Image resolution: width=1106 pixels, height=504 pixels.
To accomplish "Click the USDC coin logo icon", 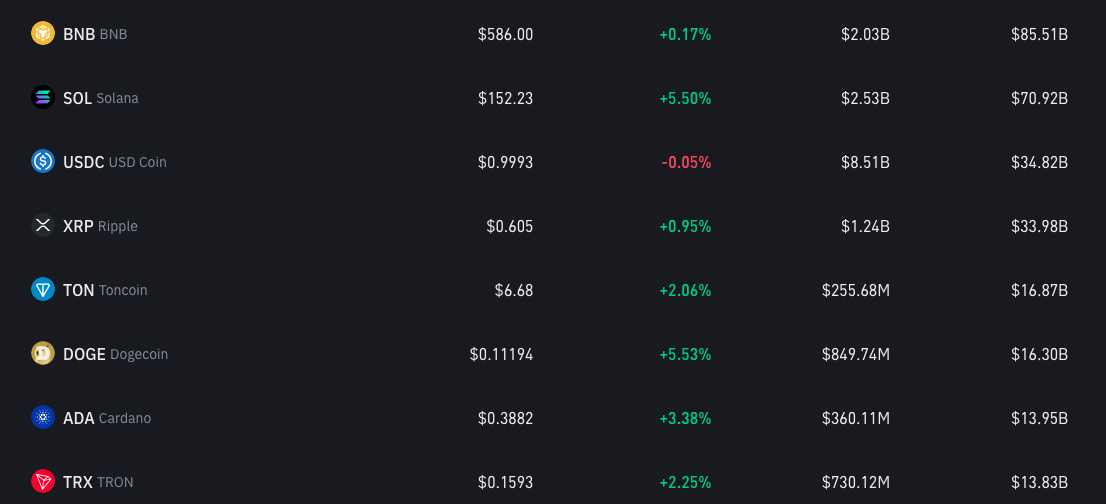I will (x=43, y=161).
